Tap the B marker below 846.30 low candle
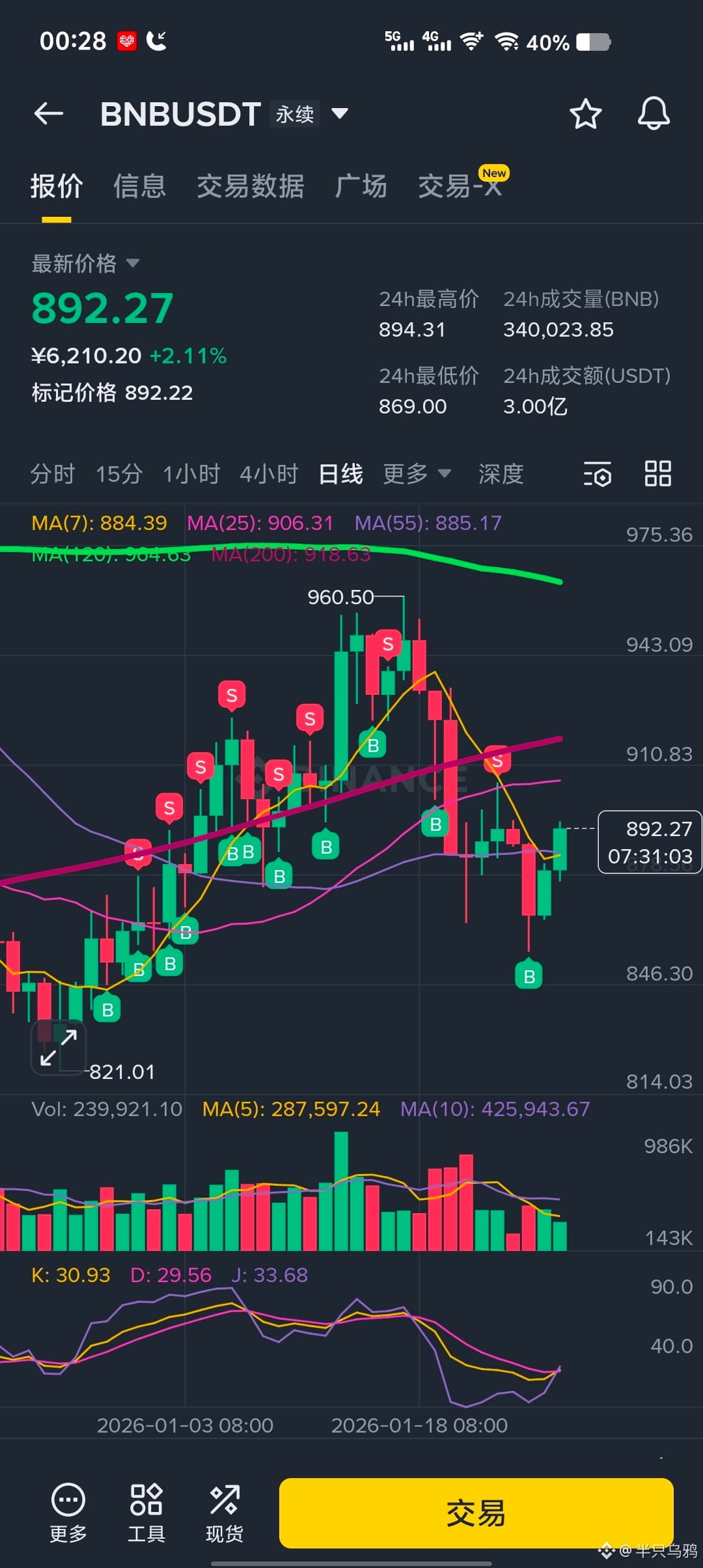This screenshot has height=1568, width=703. coord(529,975)
